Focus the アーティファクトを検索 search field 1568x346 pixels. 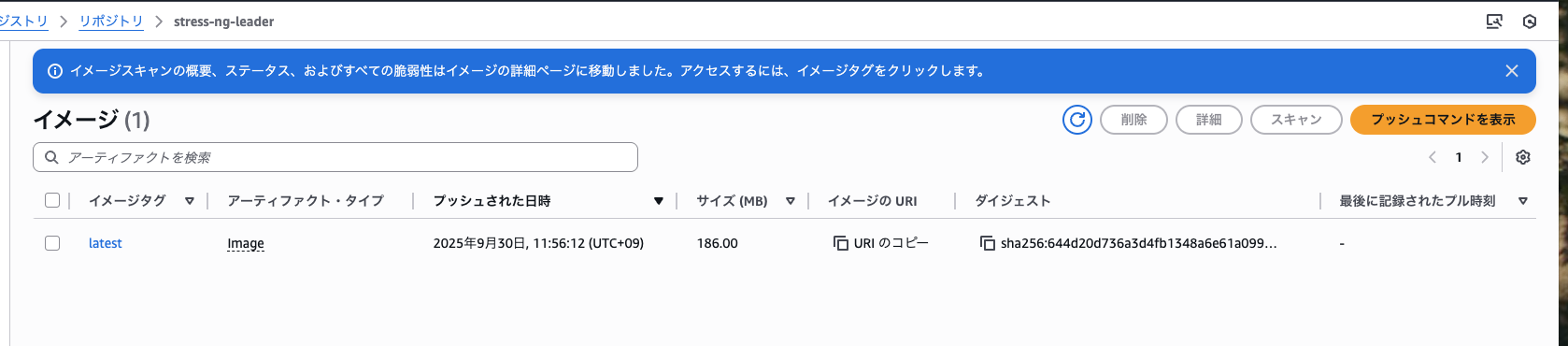335,157
